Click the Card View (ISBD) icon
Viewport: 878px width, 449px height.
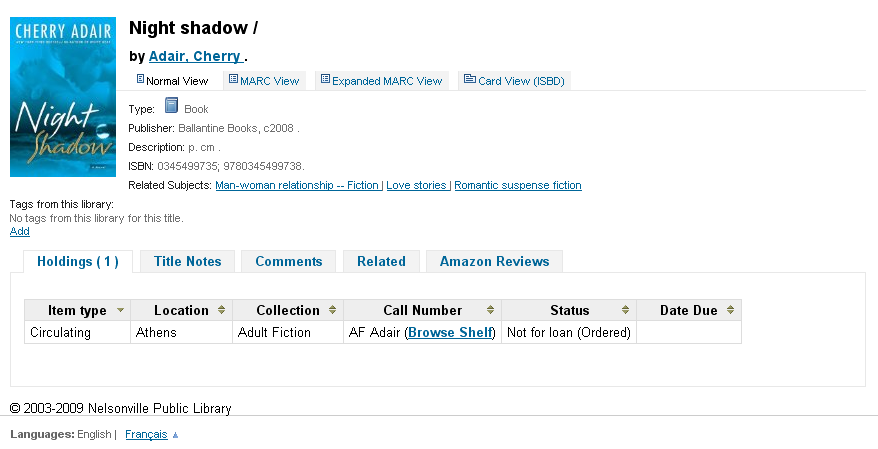coord(469,80)
